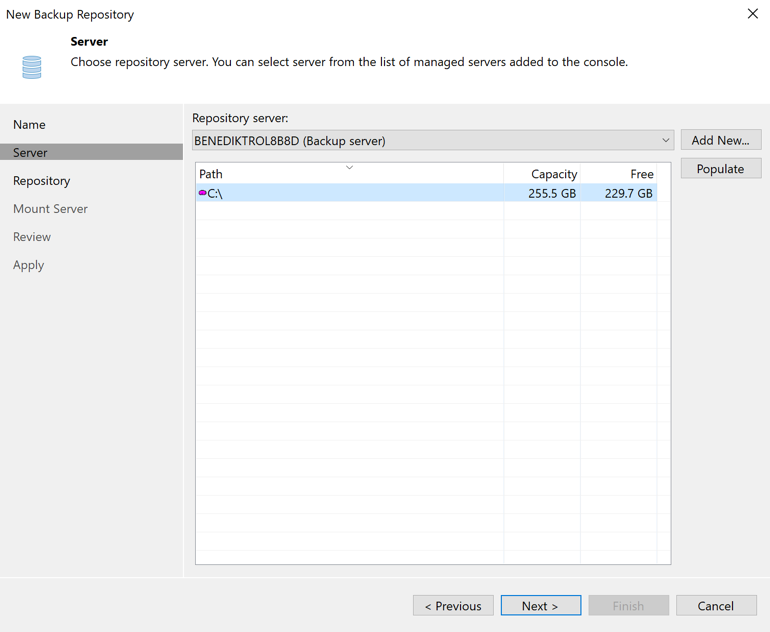Go to the Name wizard step
This screenshot has height=632, width=770.
click(29, 125)
